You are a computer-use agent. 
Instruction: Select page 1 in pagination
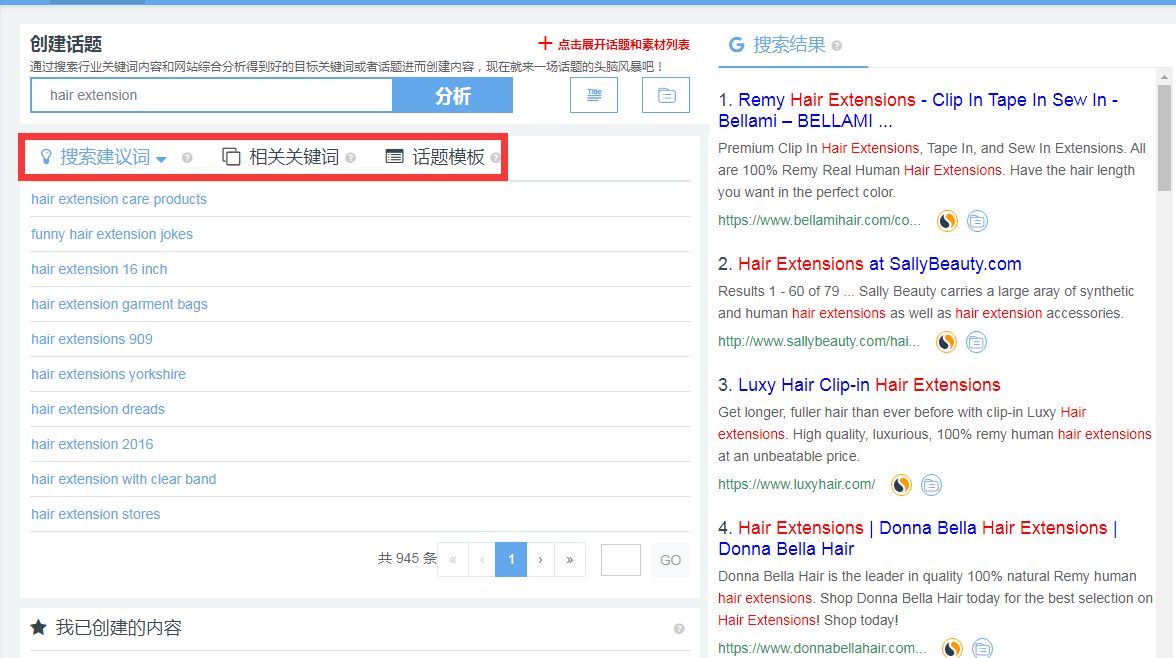[x=511, y=560]
